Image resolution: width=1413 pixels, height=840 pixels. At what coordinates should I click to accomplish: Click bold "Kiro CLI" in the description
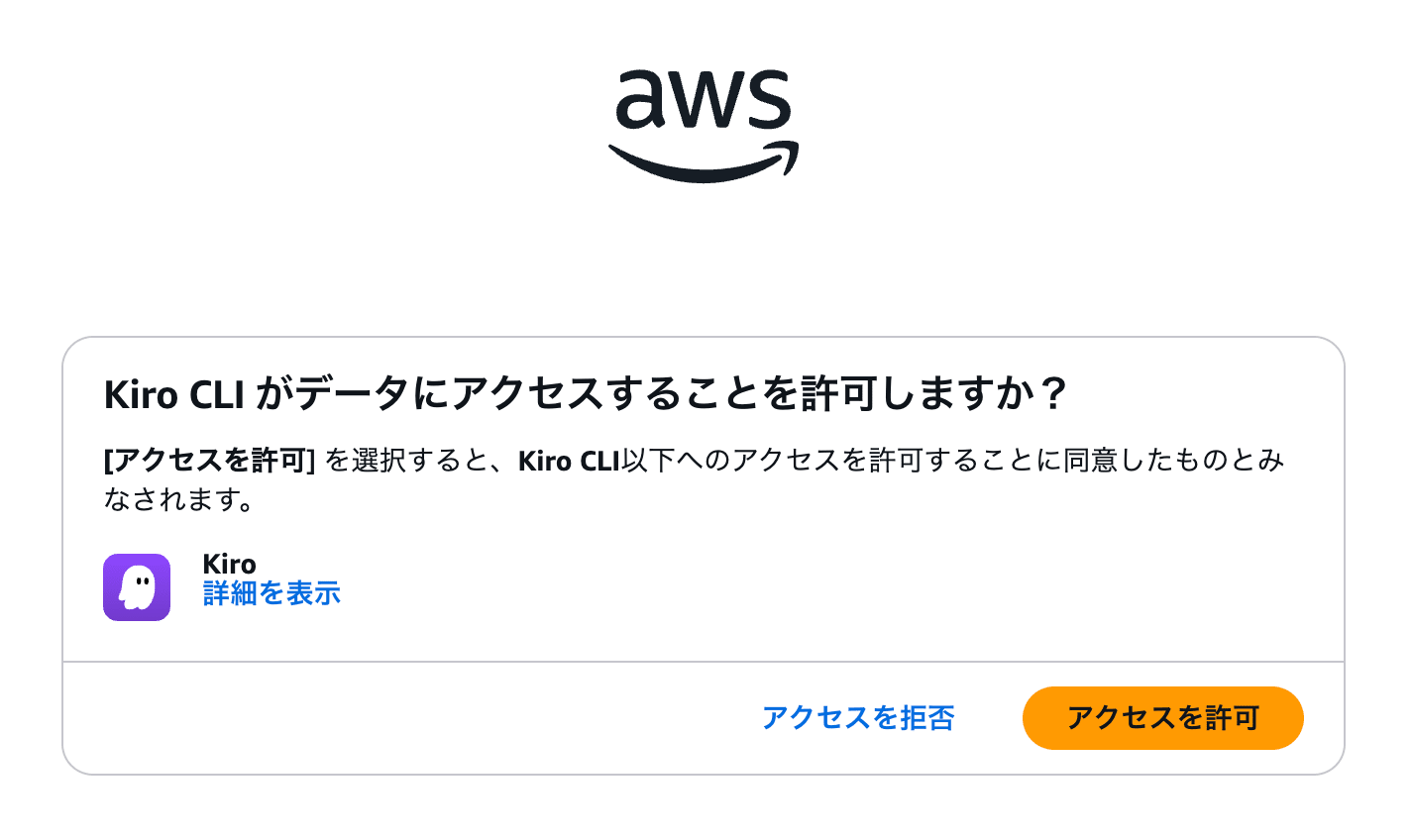[569, 462]
